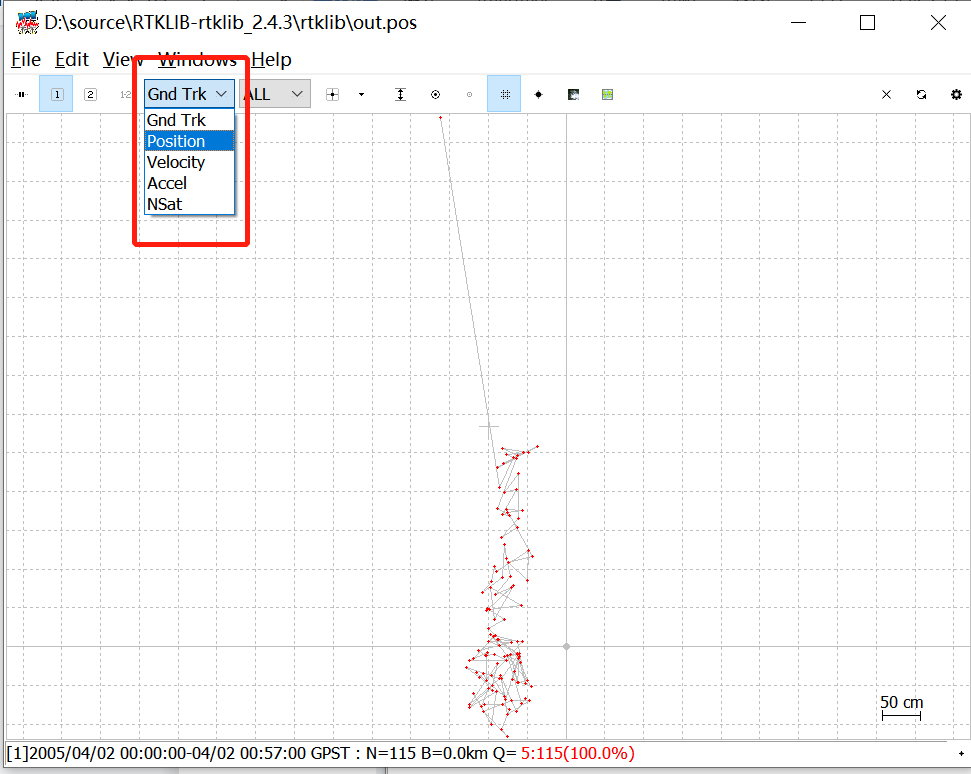
Task: Click the track point circle icon
Action: 435,95
